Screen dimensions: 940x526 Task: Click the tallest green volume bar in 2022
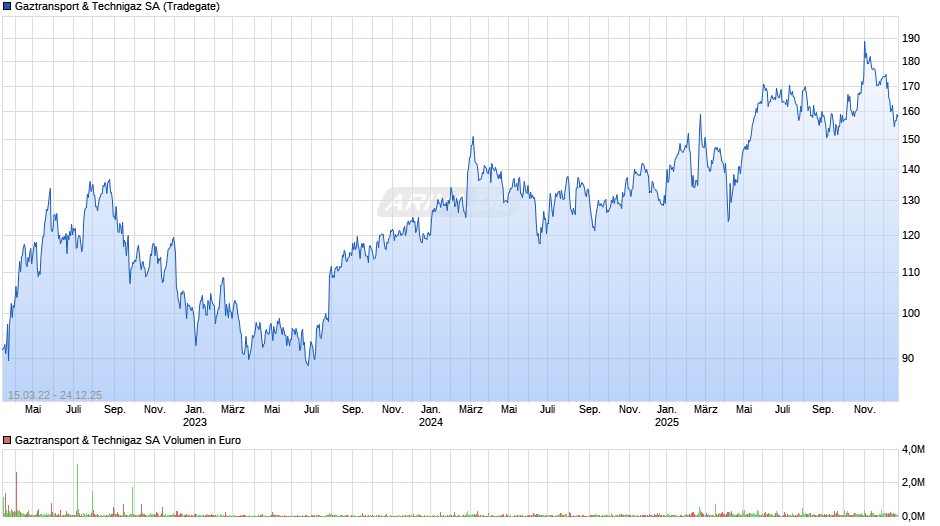pyautogui.click(x=77, y=489)
